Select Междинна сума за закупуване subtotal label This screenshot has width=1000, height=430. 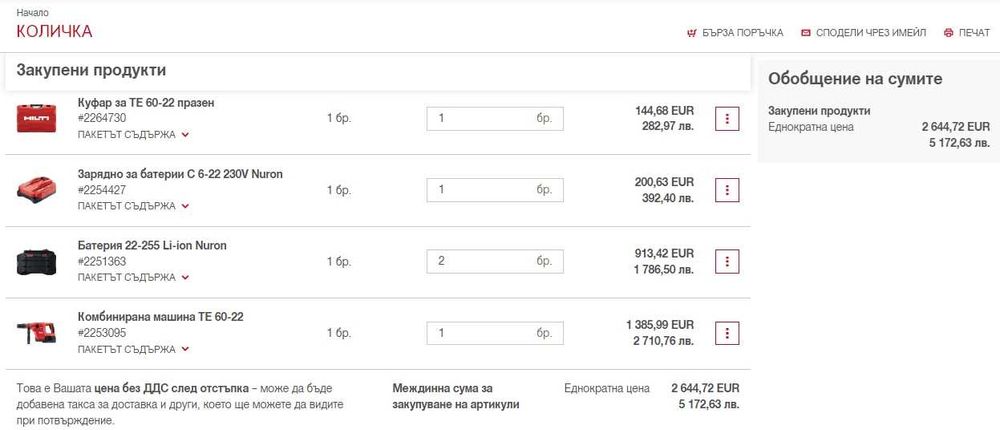456,396
